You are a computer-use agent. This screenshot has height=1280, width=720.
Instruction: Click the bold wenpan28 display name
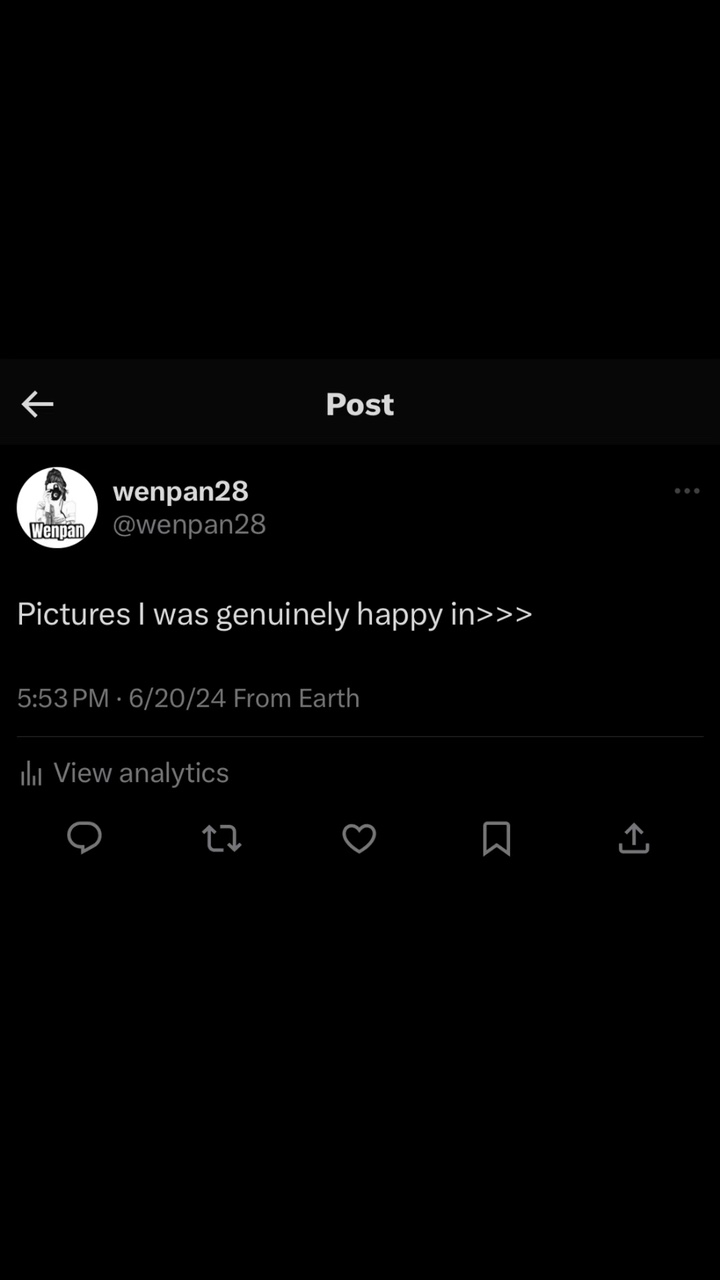coord(180,491)
